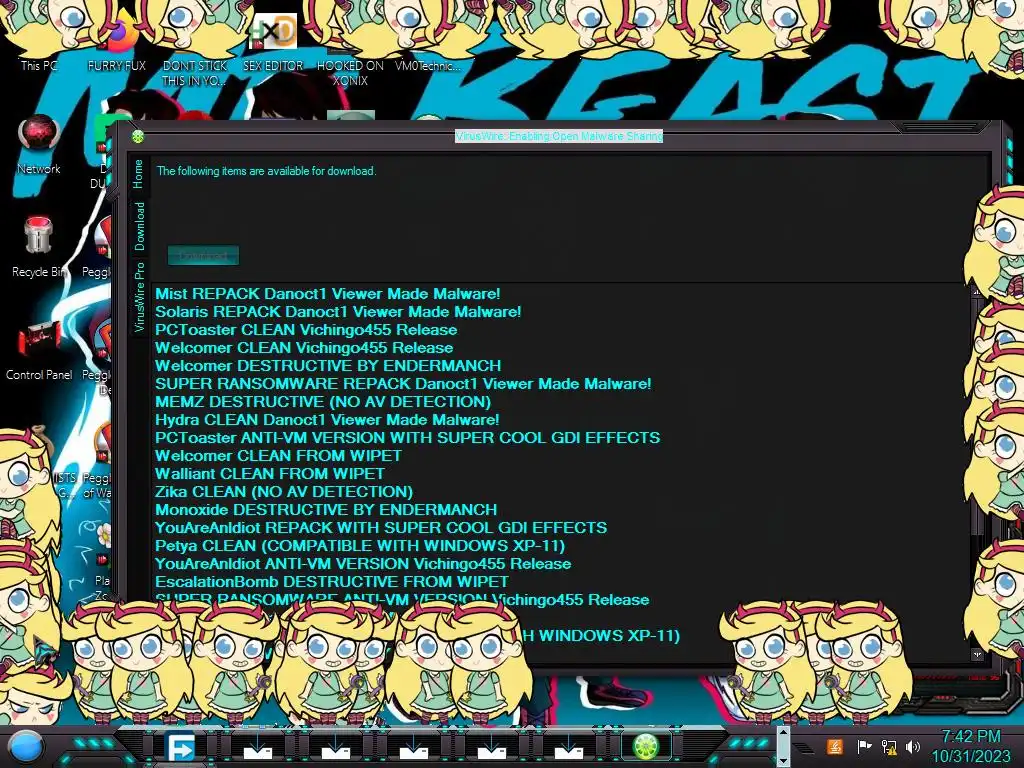Screen dimensions: 1024x768
Task: Select 'YouAreAnIdiot REPACK WITH SUPER COOL GDI EFFECTS' row
Action: (381, 528)
